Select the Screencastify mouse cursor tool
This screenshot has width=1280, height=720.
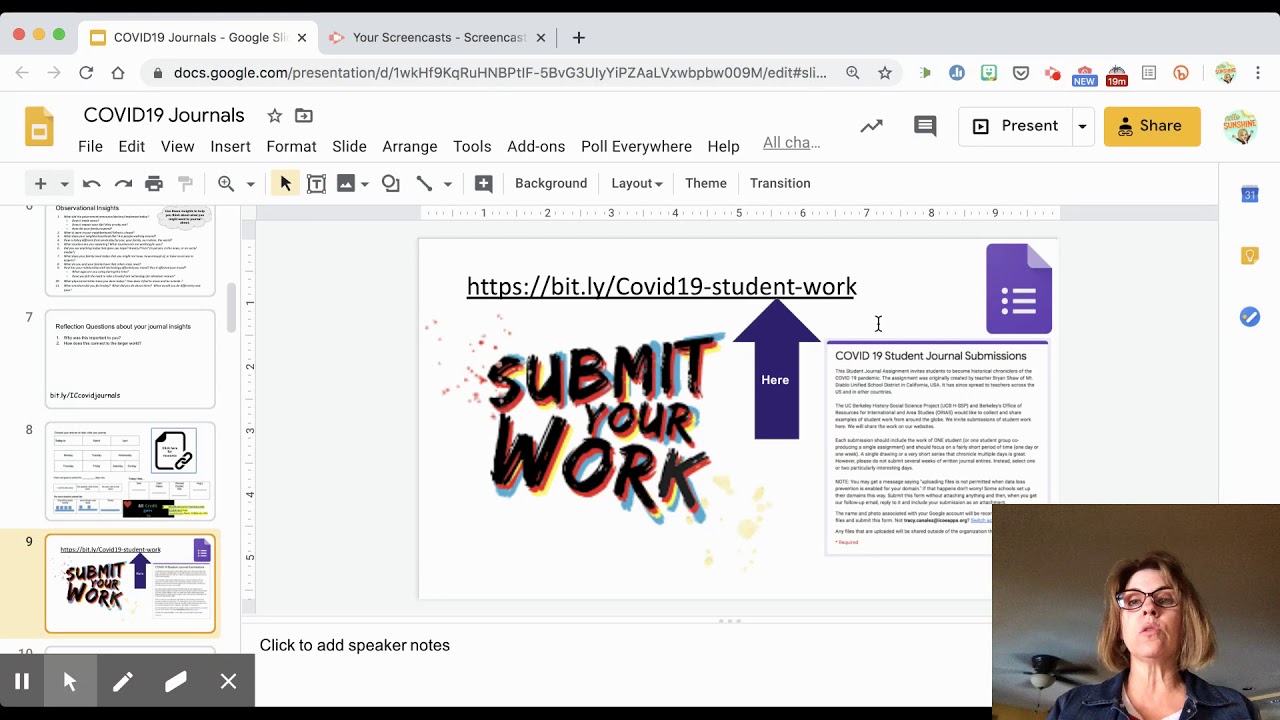tap(70, 682)
